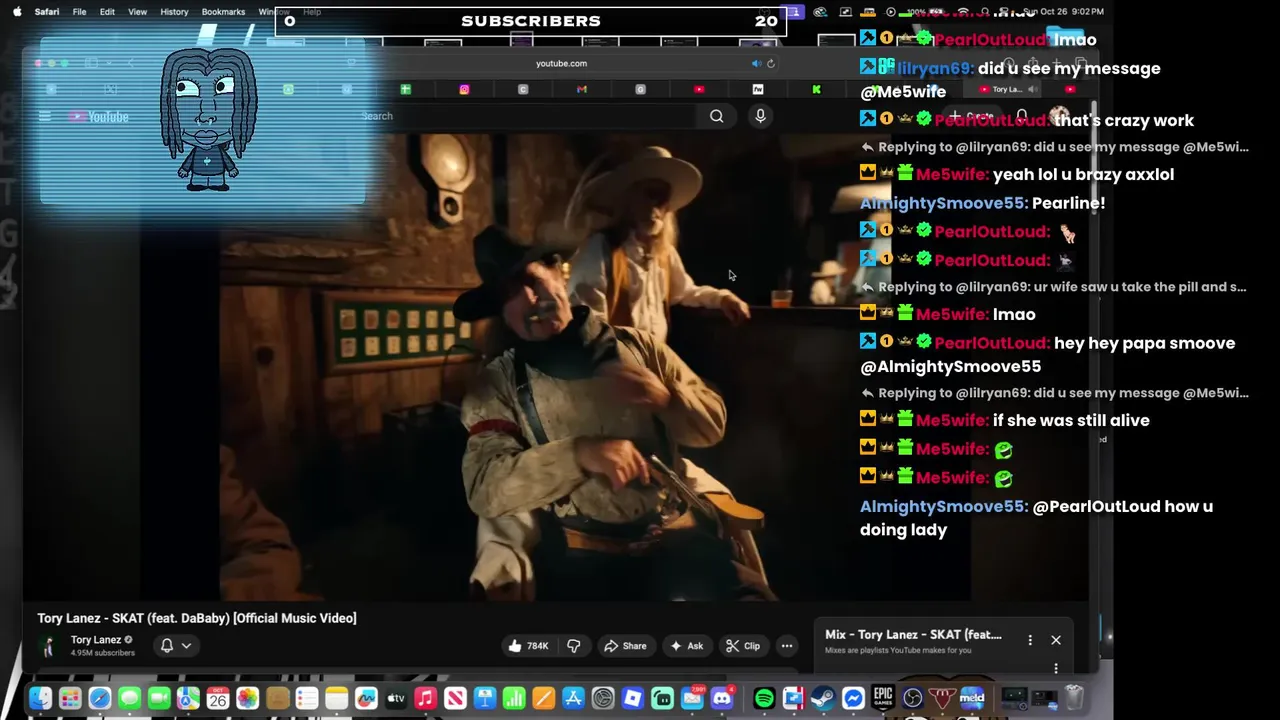1280x720 pixels.
Task: Open FaceTime from the Dock
Action: click(158, 698)
